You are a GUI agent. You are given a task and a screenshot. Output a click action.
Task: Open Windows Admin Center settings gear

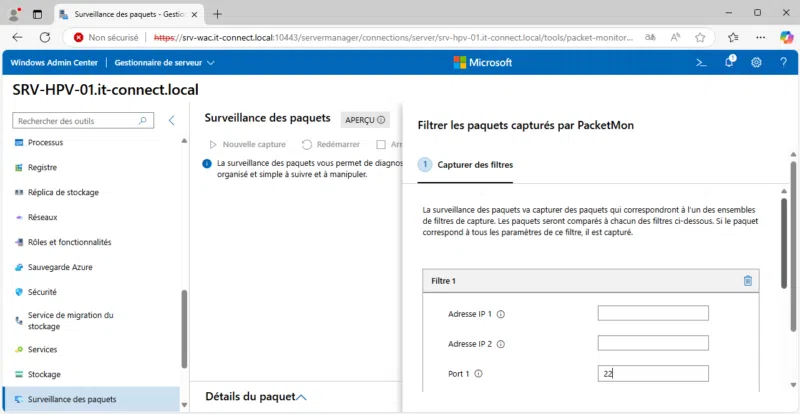point(756,62)
